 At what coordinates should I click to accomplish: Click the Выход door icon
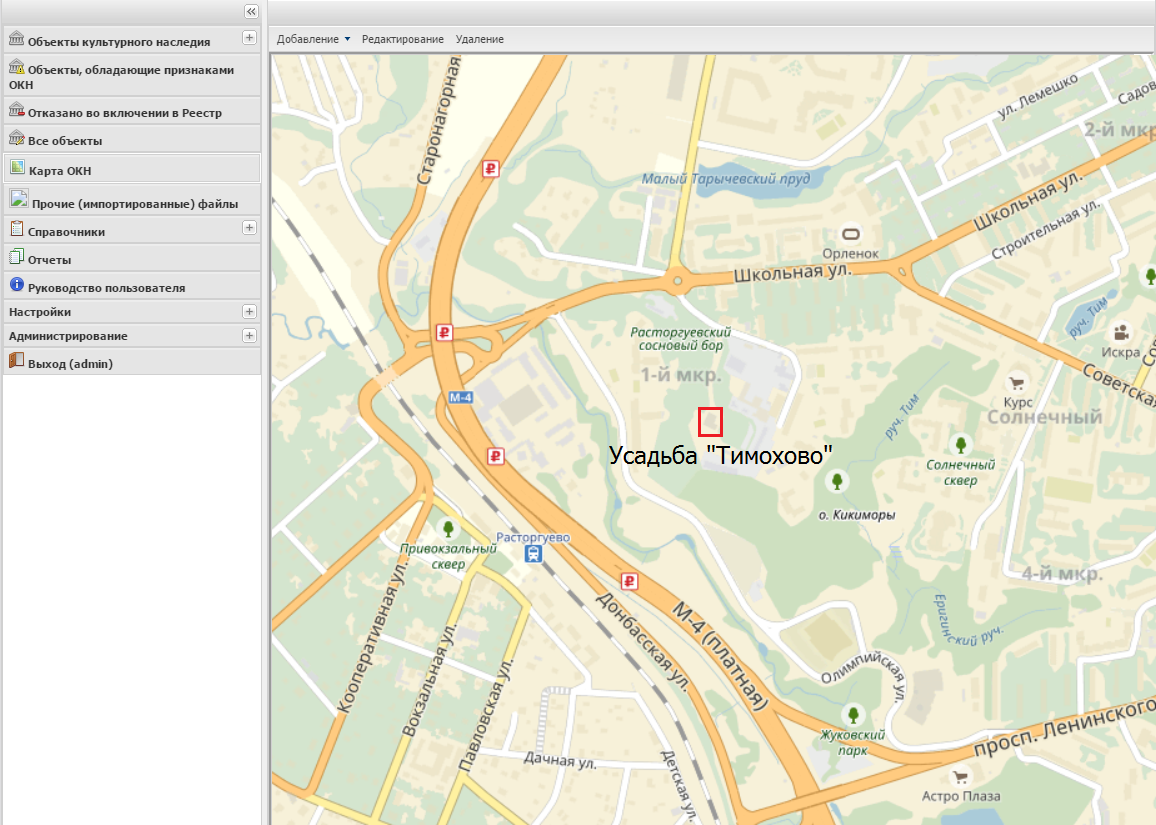[16, 362]
